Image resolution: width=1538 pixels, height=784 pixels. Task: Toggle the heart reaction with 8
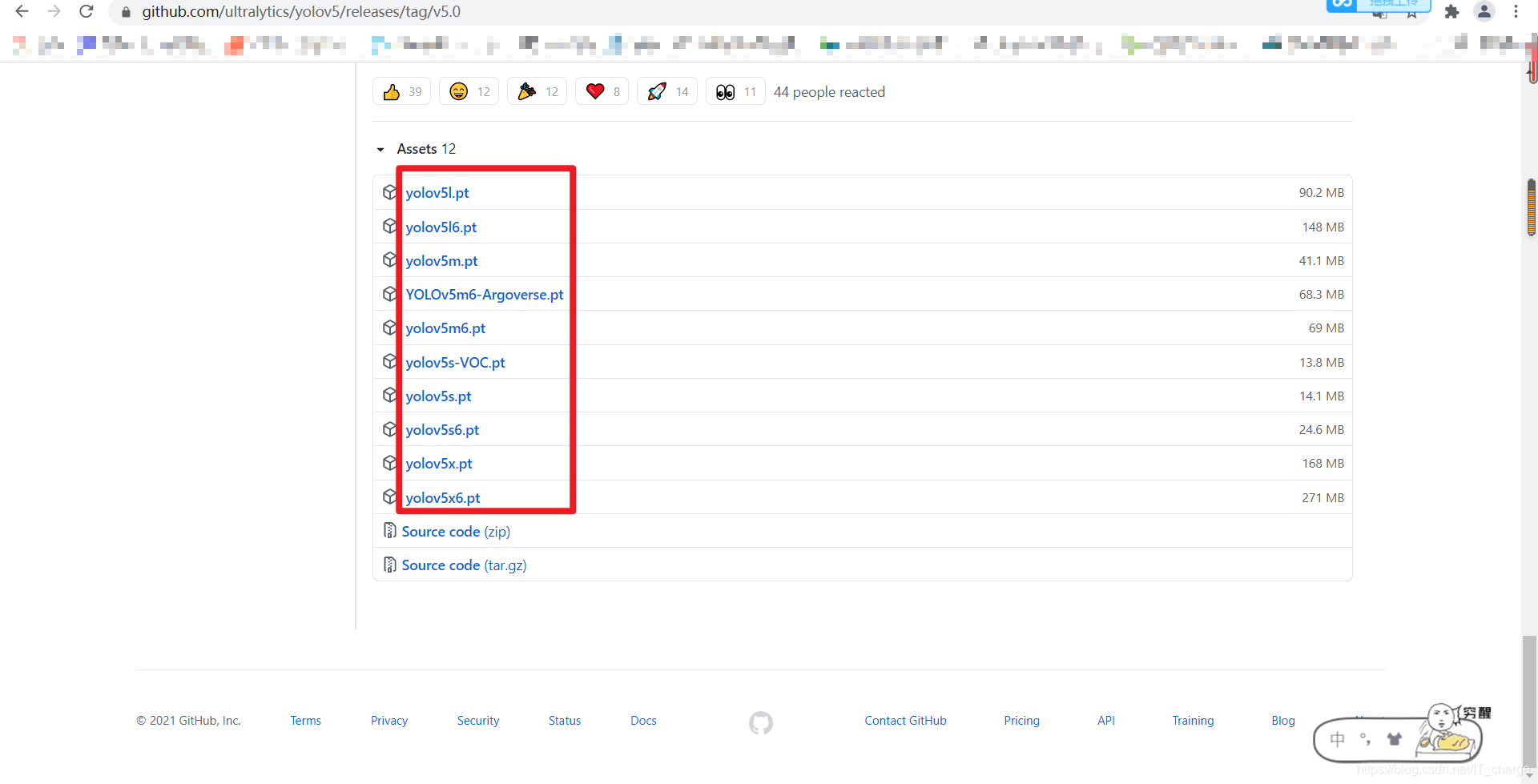602,91
